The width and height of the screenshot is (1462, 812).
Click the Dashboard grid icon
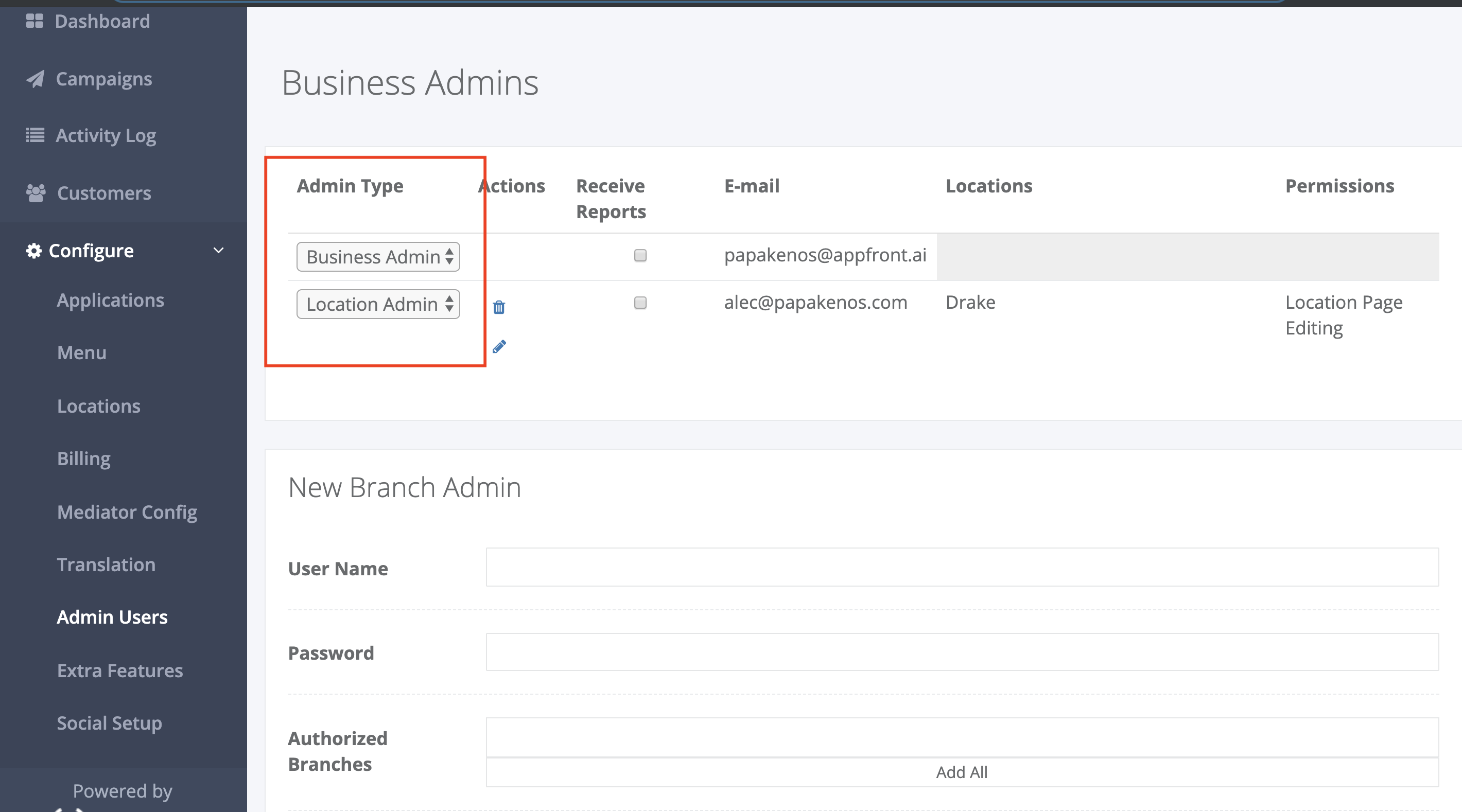34,21
